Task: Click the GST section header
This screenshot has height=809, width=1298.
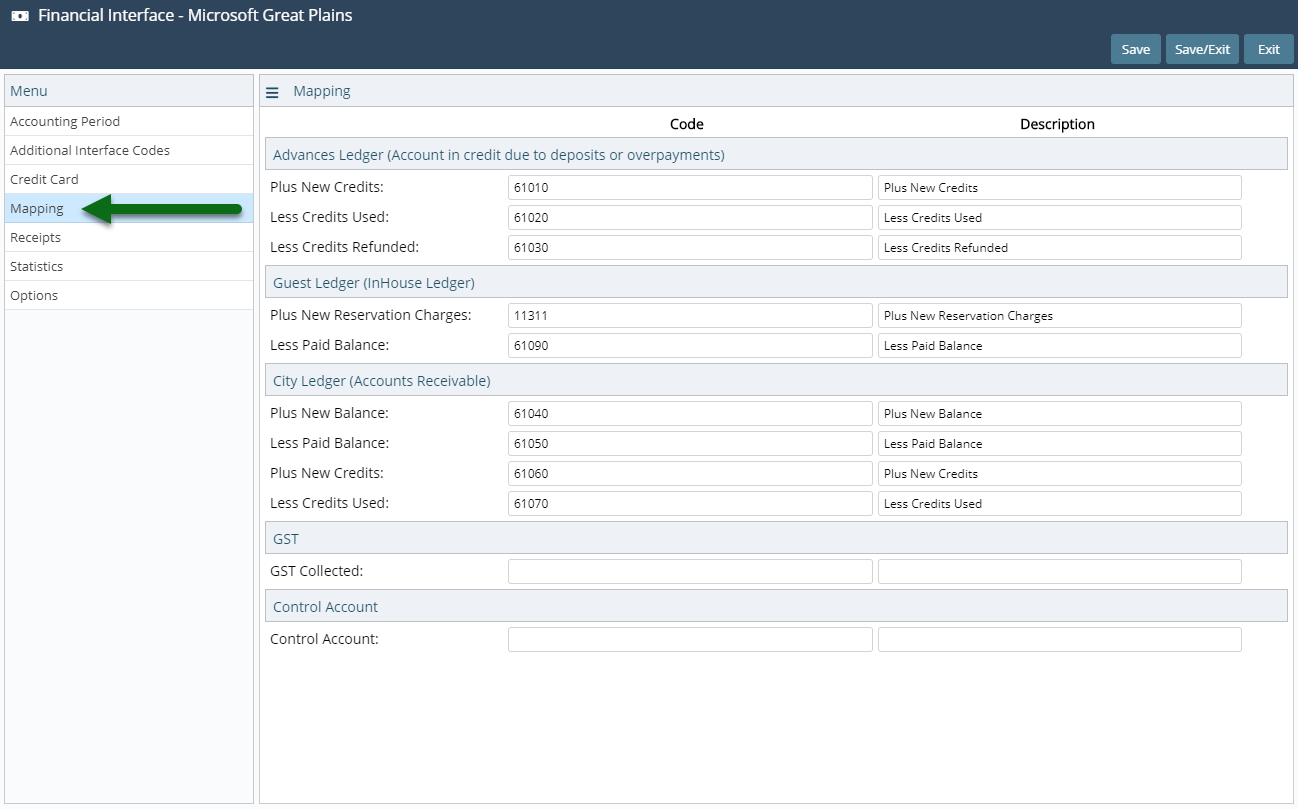Action: pyautogui.click(x=776, y=539)
